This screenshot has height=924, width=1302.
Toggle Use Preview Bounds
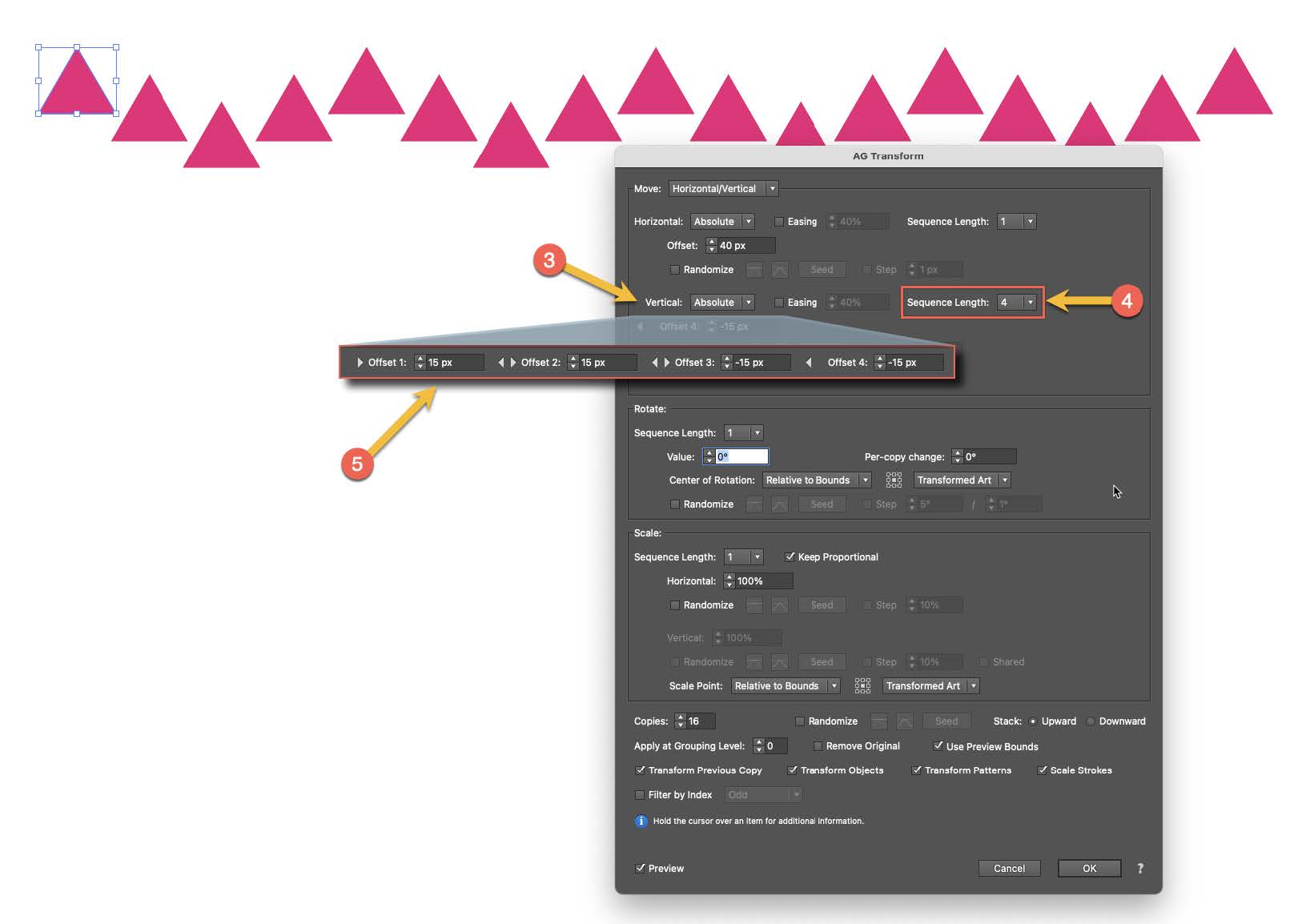click(938, 746)
